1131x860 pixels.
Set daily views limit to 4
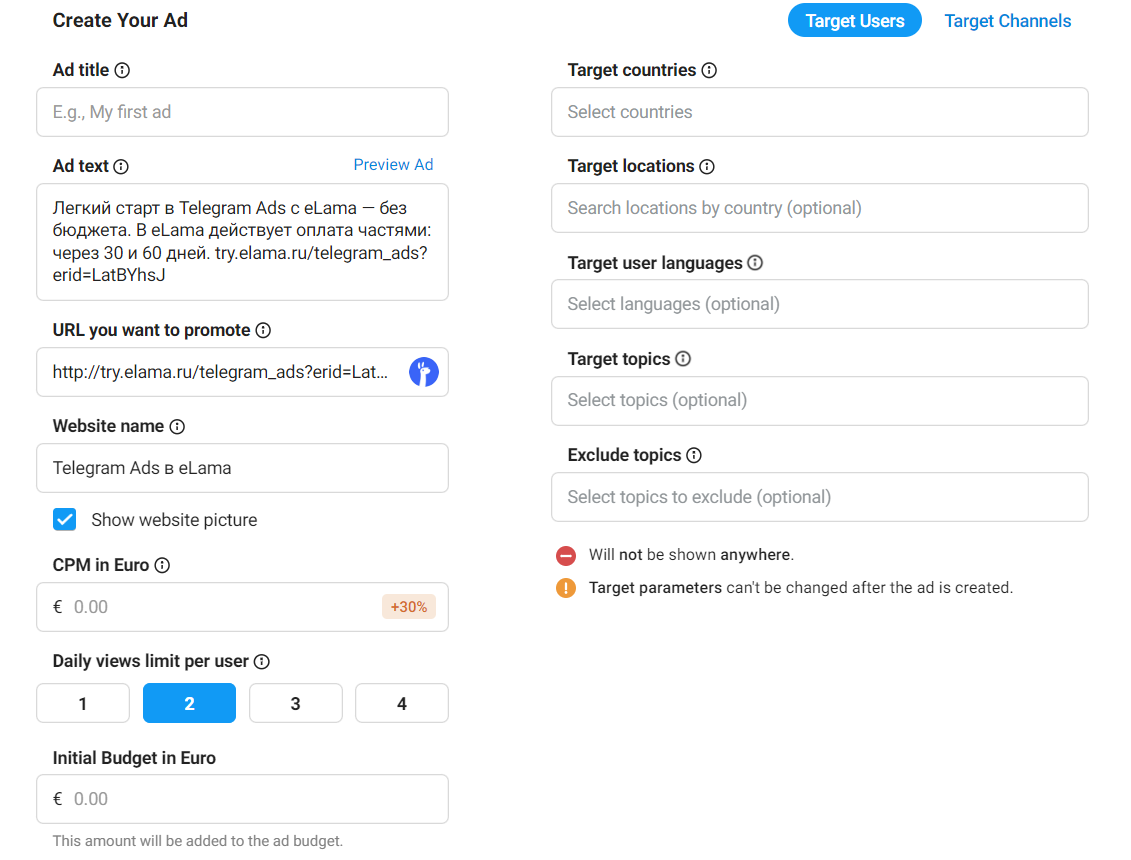click(401, 703)
